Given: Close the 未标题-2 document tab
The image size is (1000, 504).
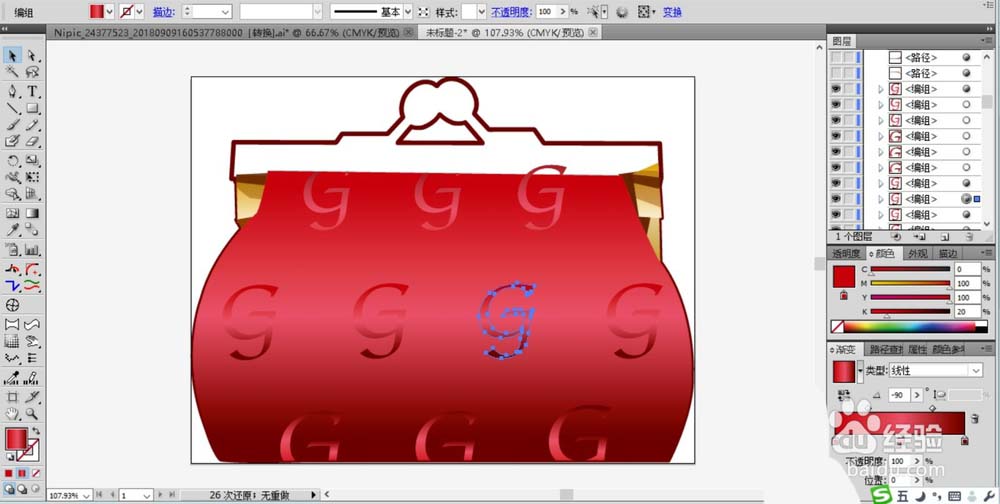Looking at the screenshot, I should pos(593,33).
